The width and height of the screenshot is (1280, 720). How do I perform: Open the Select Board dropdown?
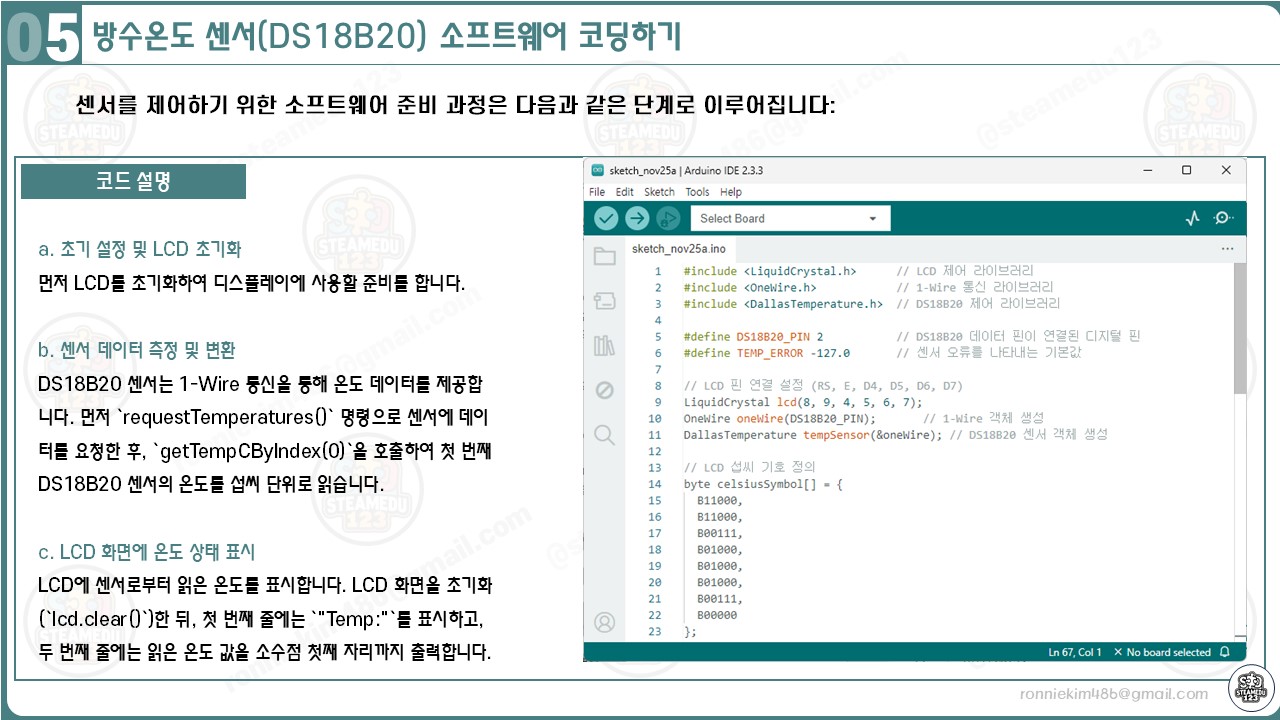(789, 218)
